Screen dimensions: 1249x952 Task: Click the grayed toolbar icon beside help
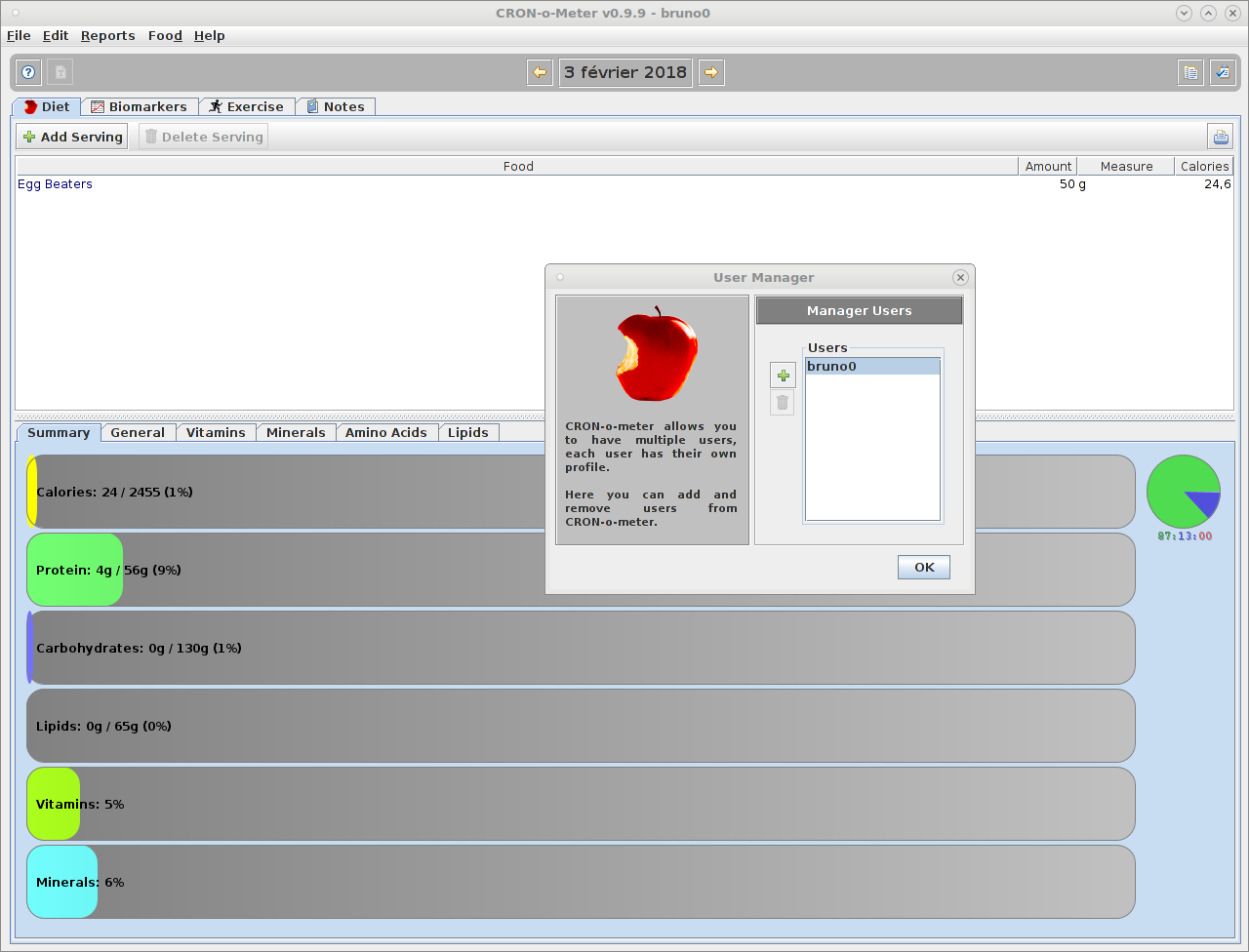[60, 72]
